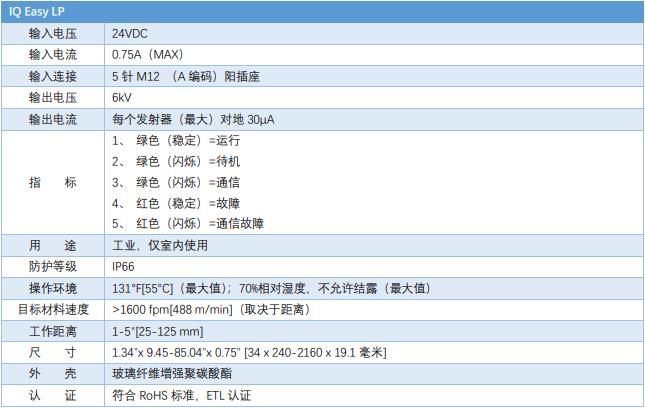This screenshot has height=408, width=645.
Task: Click line 5、红色 (闪烁) =通信故障
Action: (188, 224)
